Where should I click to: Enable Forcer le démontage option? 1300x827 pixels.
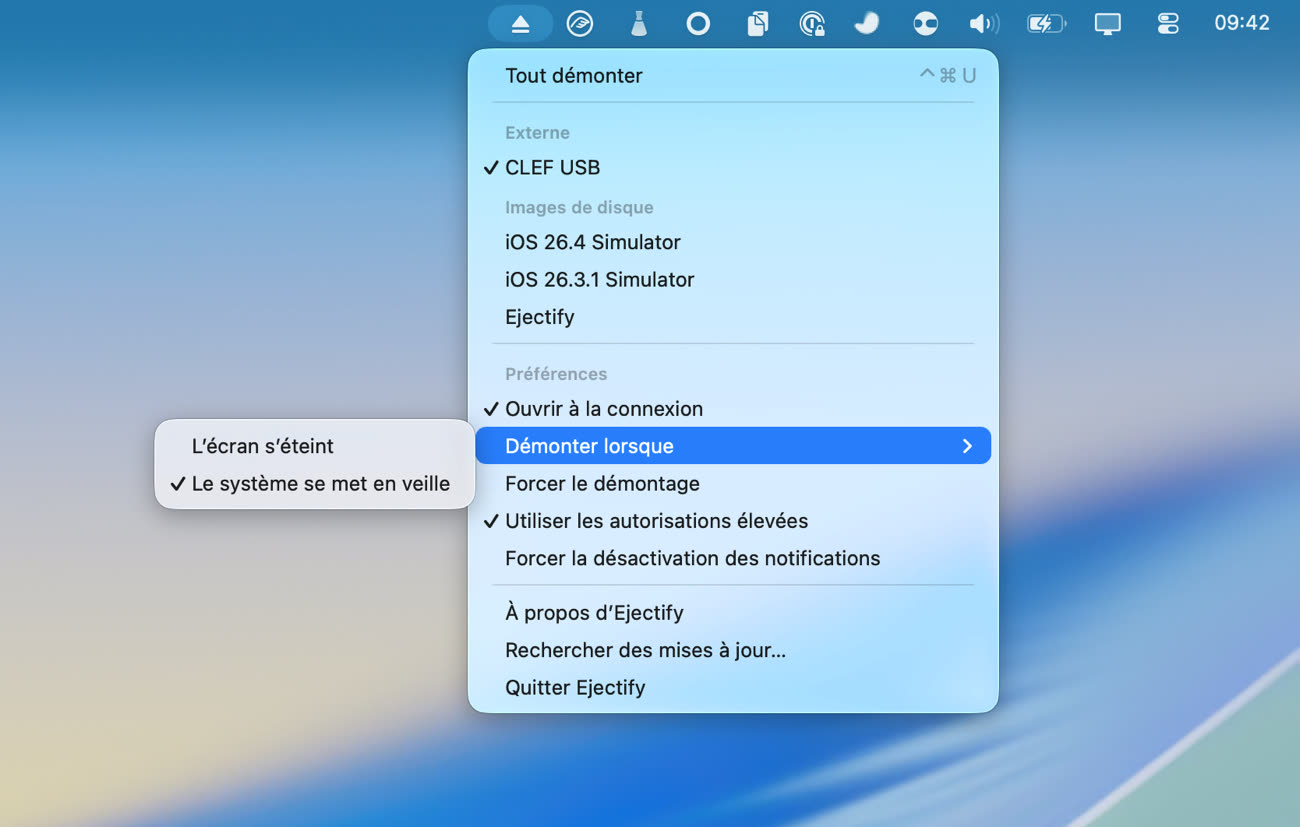tap(602, 484)
